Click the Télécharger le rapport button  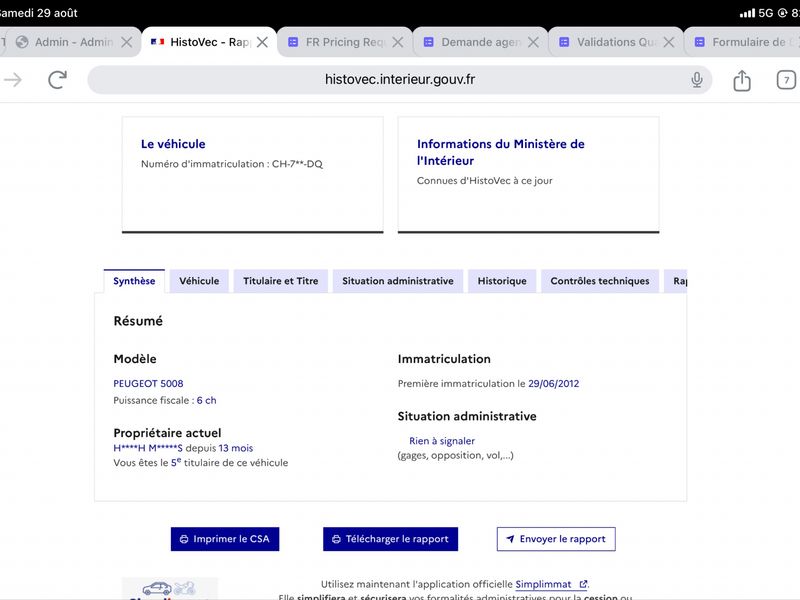point(390,539)
